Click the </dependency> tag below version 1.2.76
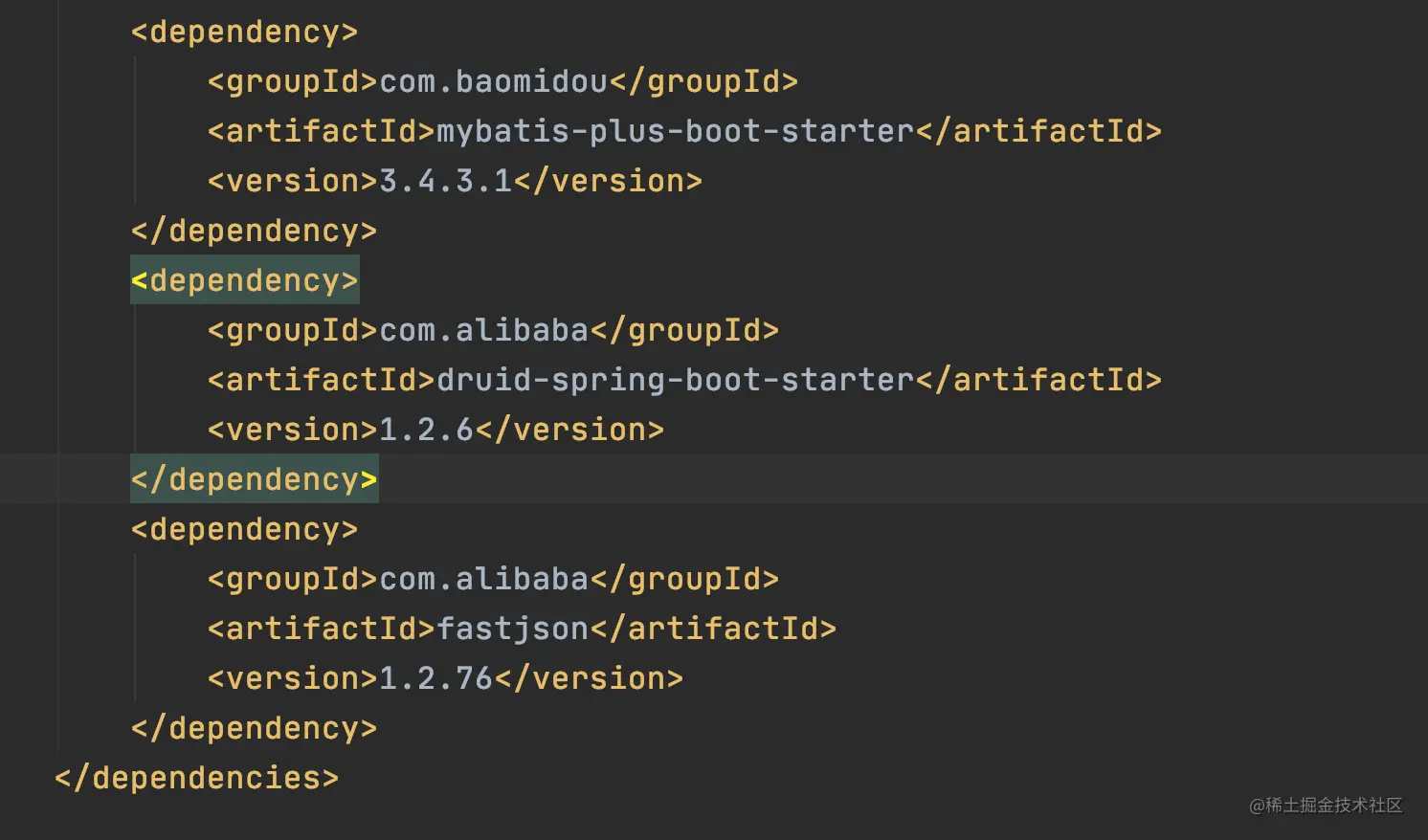The height and width of the screenshot is (840, 1428). click(x=255, y=728)
